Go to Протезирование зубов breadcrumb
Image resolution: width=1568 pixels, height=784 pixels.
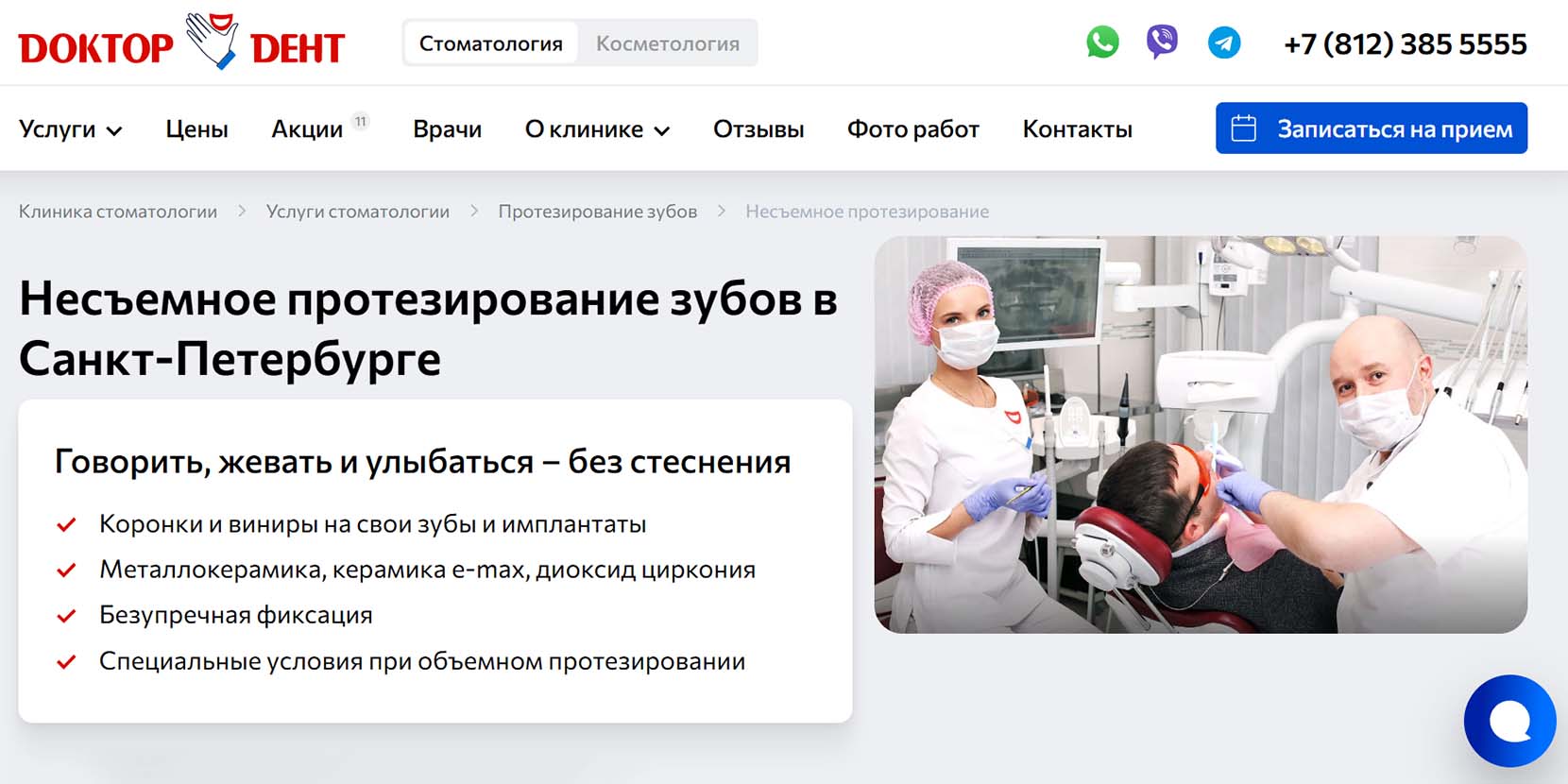coord(597,212)
